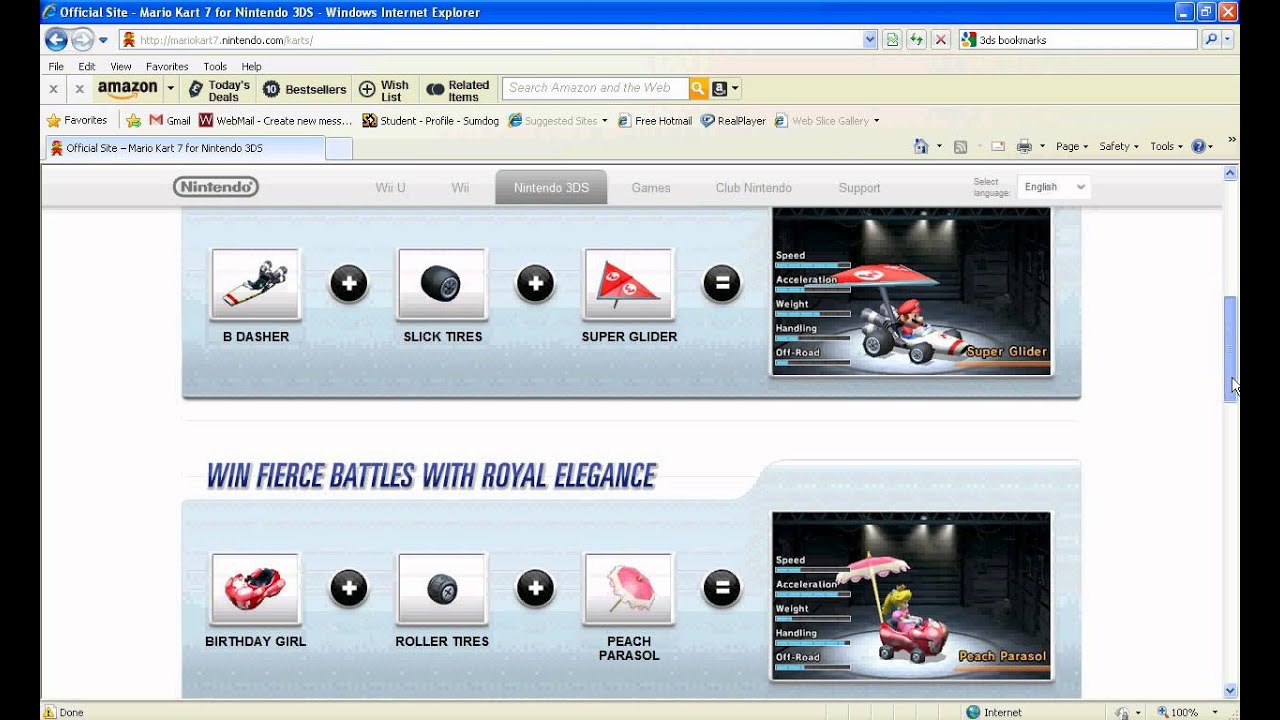Image resolution: width=1280 pixels, height=720 pixels.
Task: Open Bestsellers on Amazon toolbar
Action: coord(305,89)
